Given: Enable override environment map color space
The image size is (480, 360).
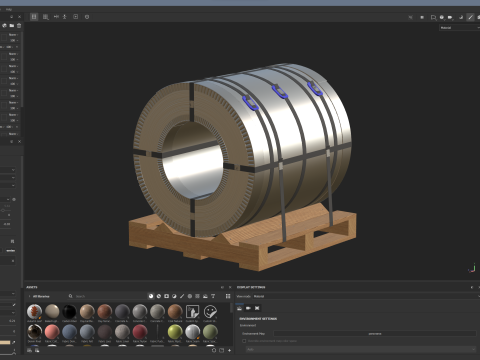Looking at the screenshot, I should (244, 341).
